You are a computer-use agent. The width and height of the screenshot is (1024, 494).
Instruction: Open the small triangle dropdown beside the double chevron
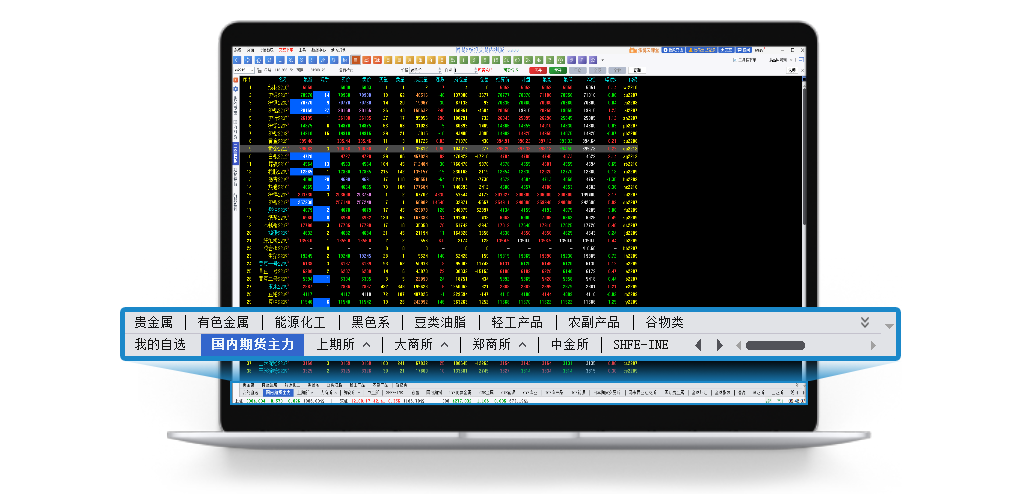pyautogui.click(x=889, y=325)
